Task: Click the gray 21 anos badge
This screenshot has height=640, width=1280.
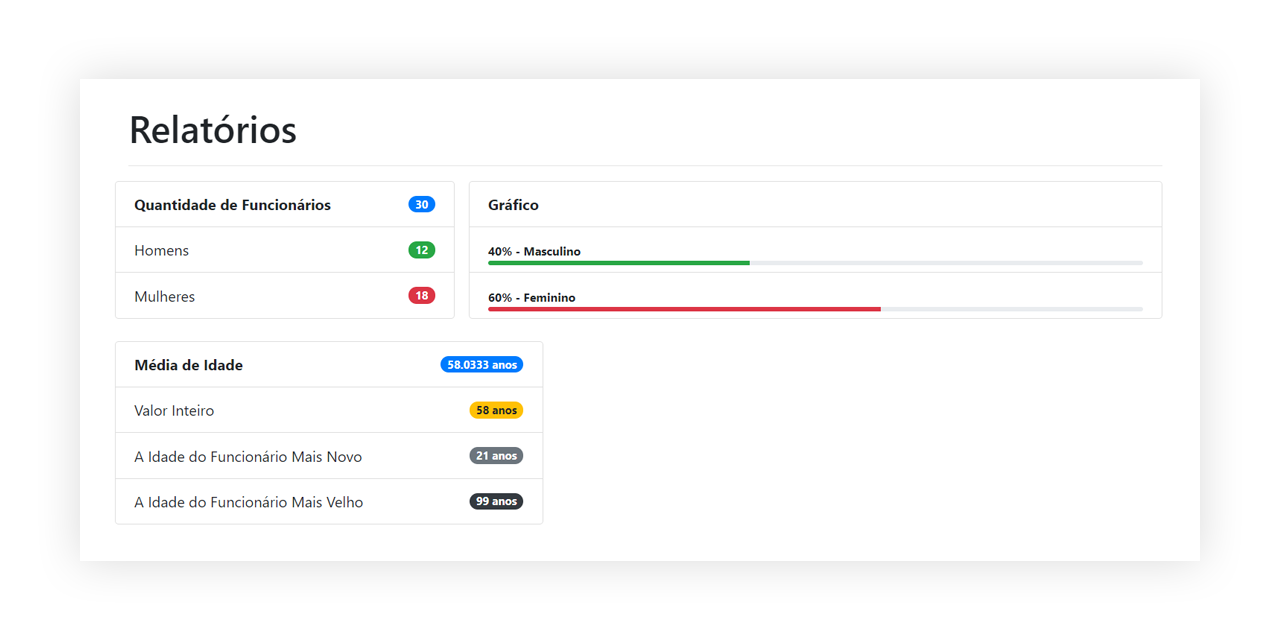Action: (496, 455)
